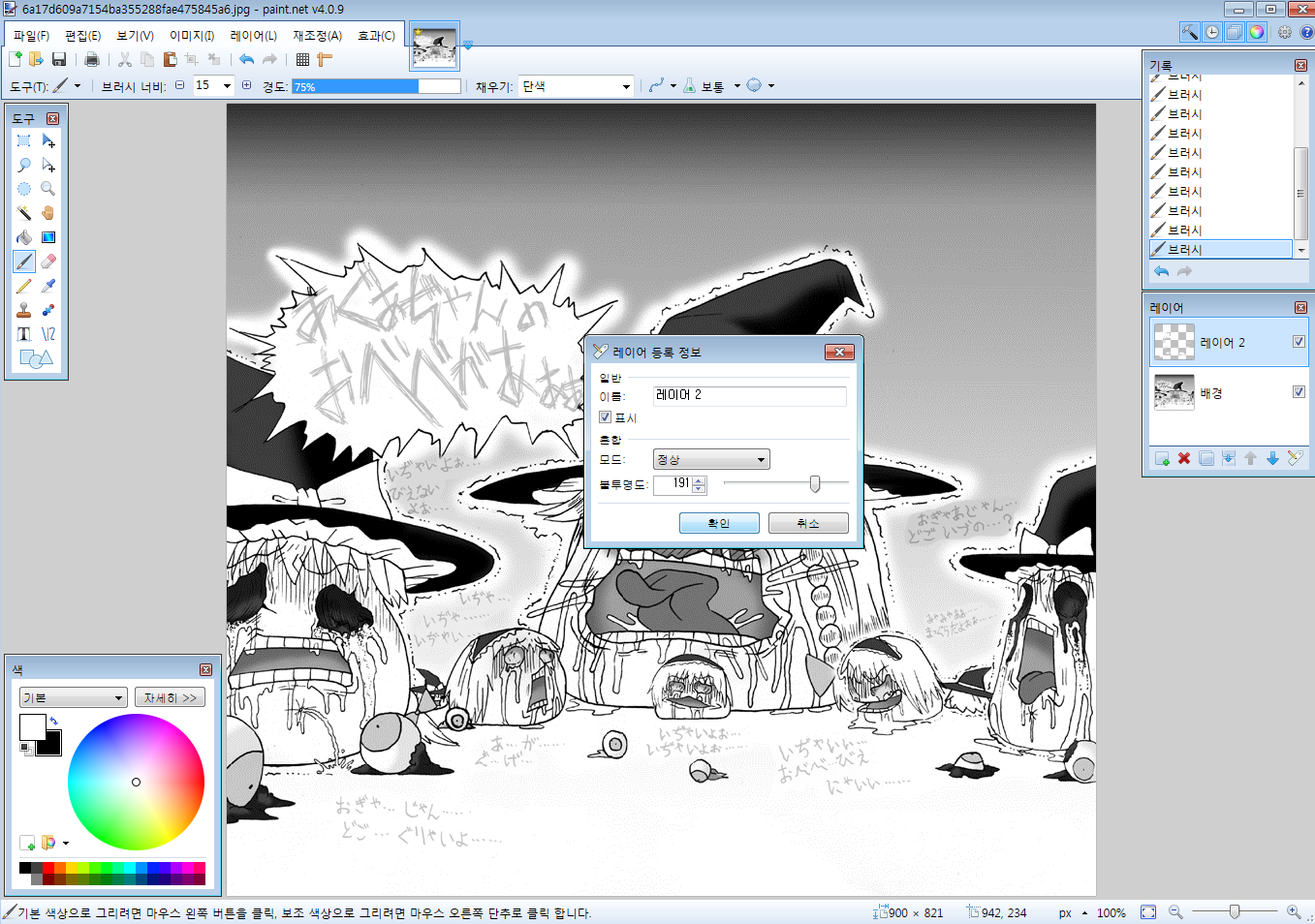Expand the antialiasing mode dropdown arrow
The height and width of the screenshot is (924, 1315).
(673, 86)
